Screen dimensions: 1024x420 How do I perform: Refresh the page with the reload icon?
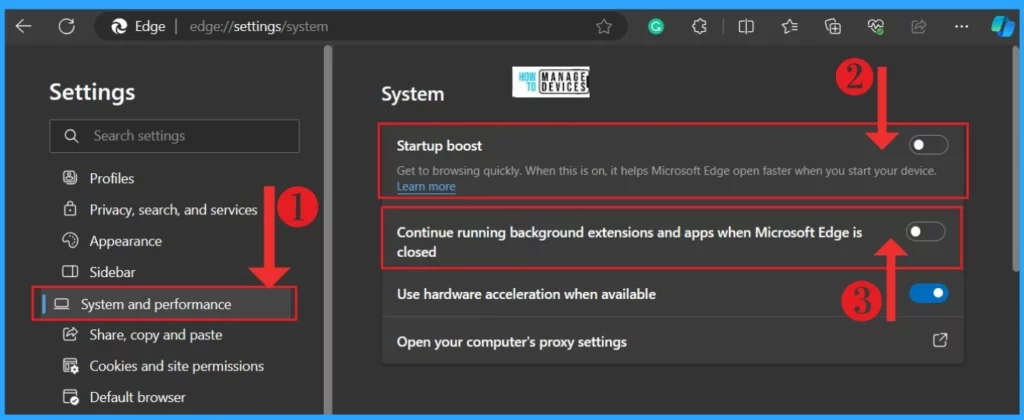click(x=67, y=27)
